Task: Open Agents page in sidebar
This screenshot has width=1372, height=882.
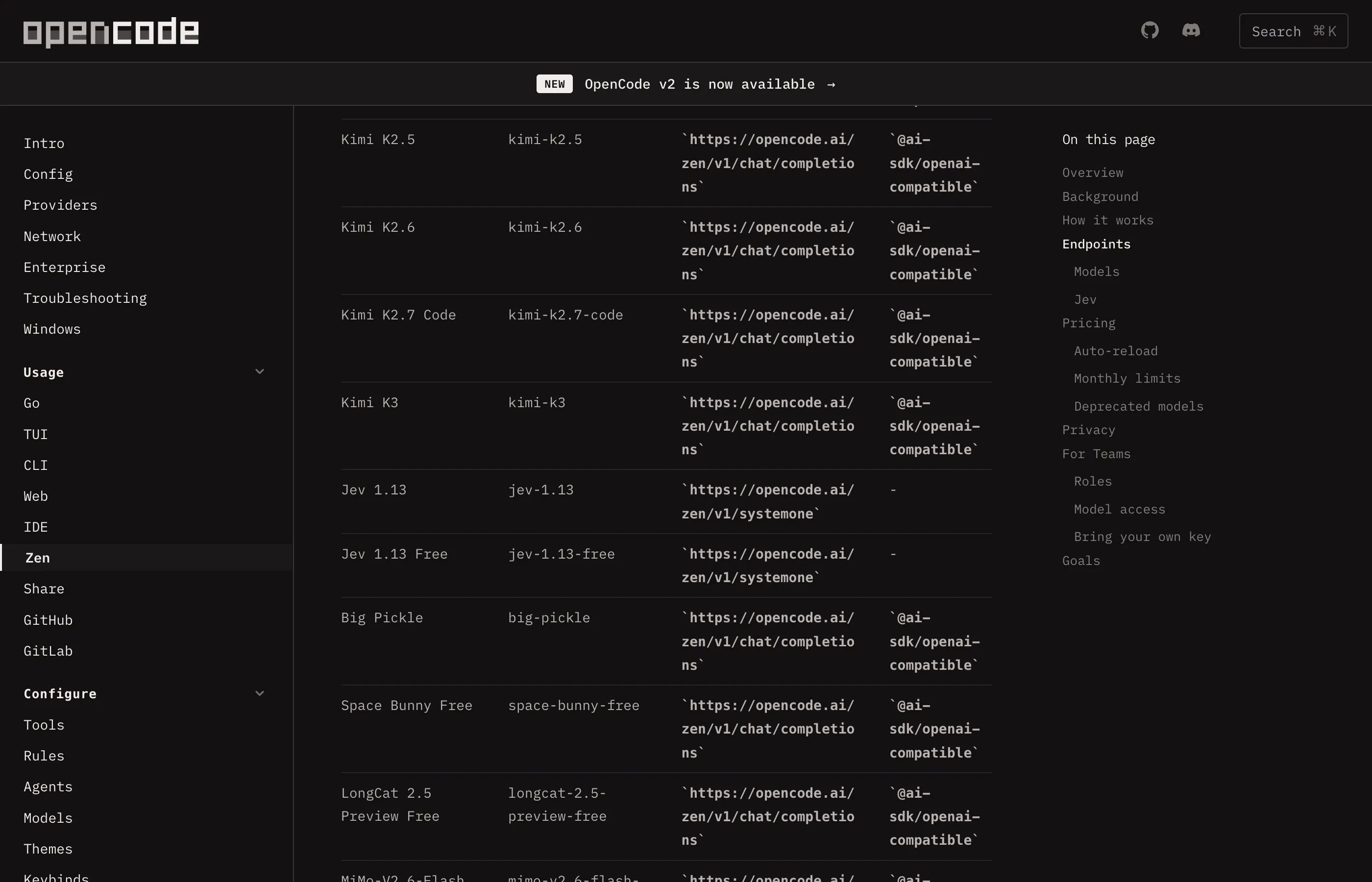Action: [x=48, y=787]
